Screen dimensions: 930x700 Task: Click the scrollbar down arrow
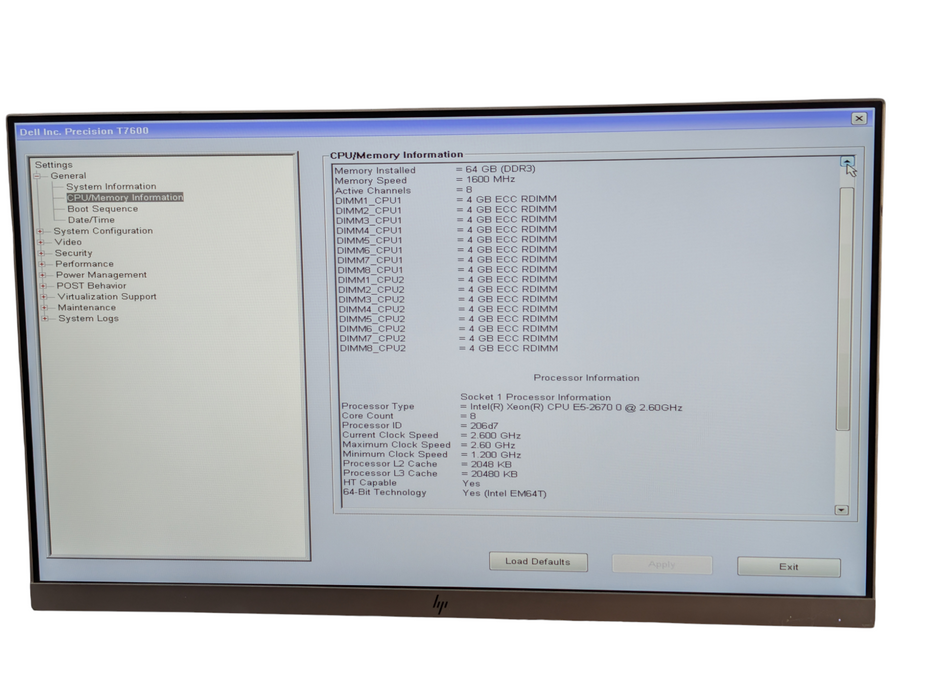[842, 510]
